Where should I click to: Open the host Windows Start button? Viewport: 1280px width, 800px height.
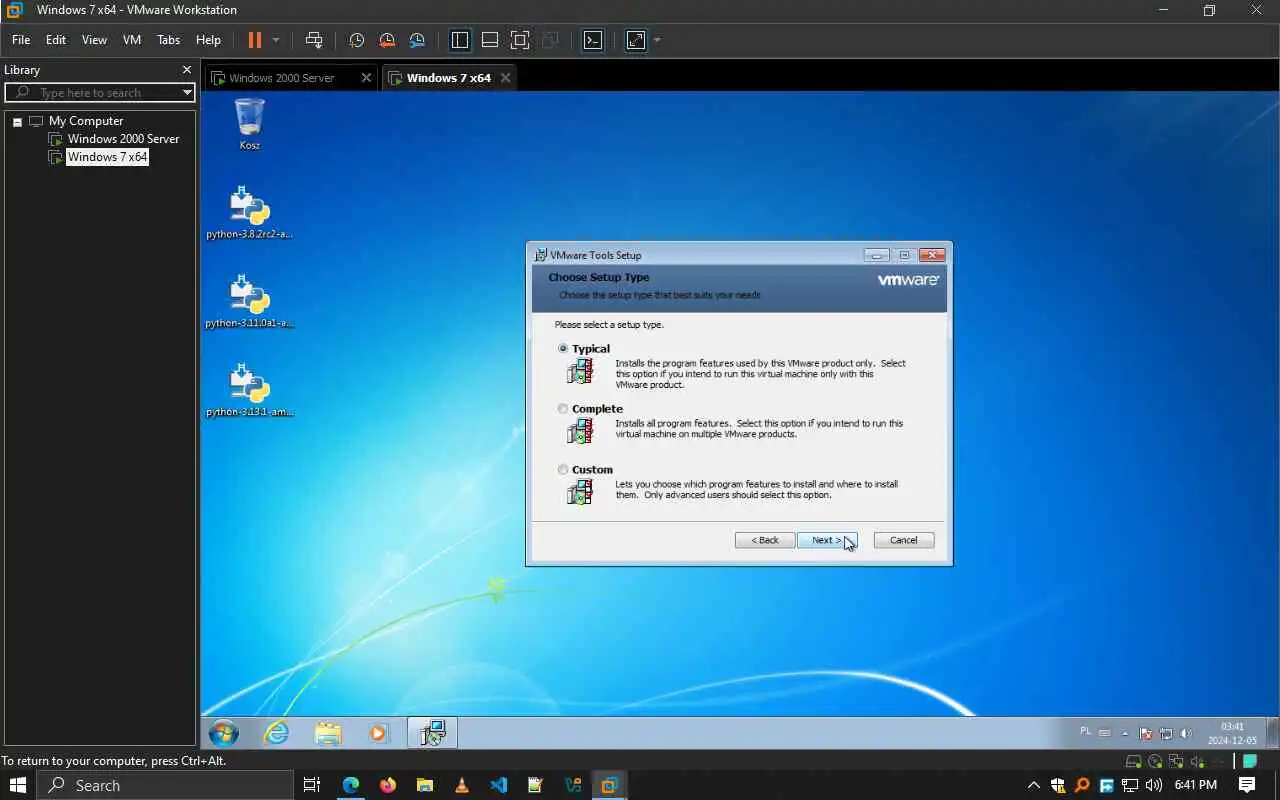pyautogui.click(x=17, y=785)
